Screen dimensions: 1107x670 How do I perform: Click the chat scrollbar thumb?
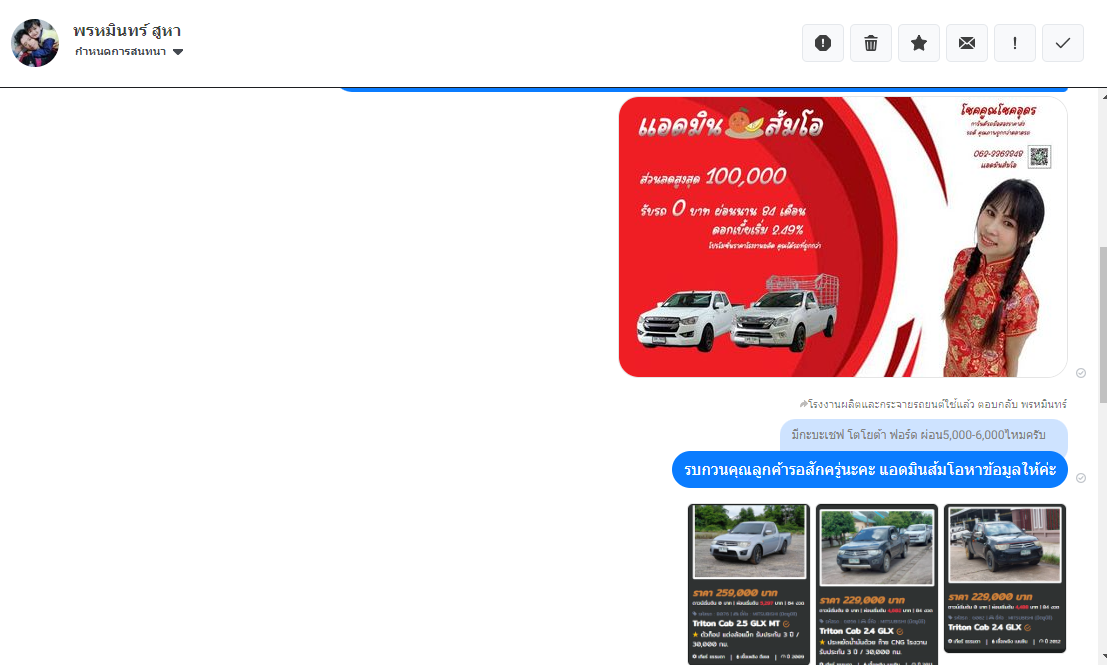pyautogui.click(x=1103, y=325)
